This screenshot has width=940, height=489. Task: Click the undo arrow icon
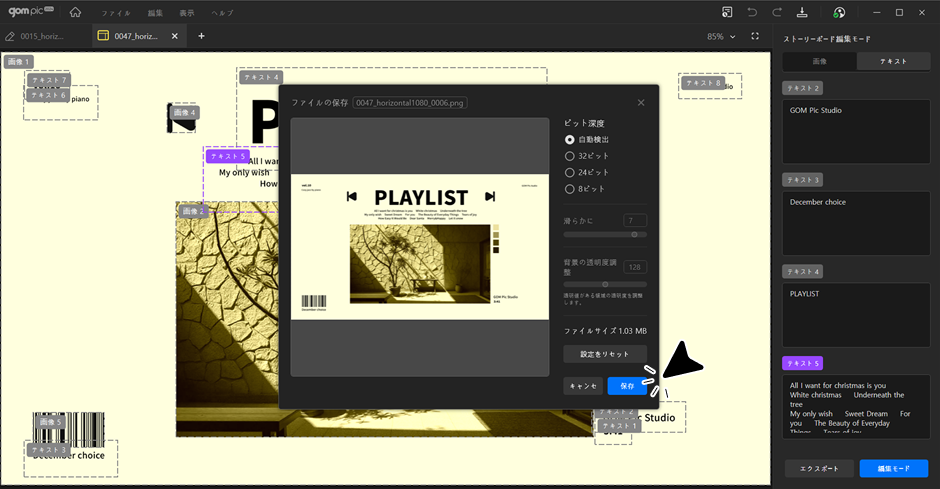(752, 12)
